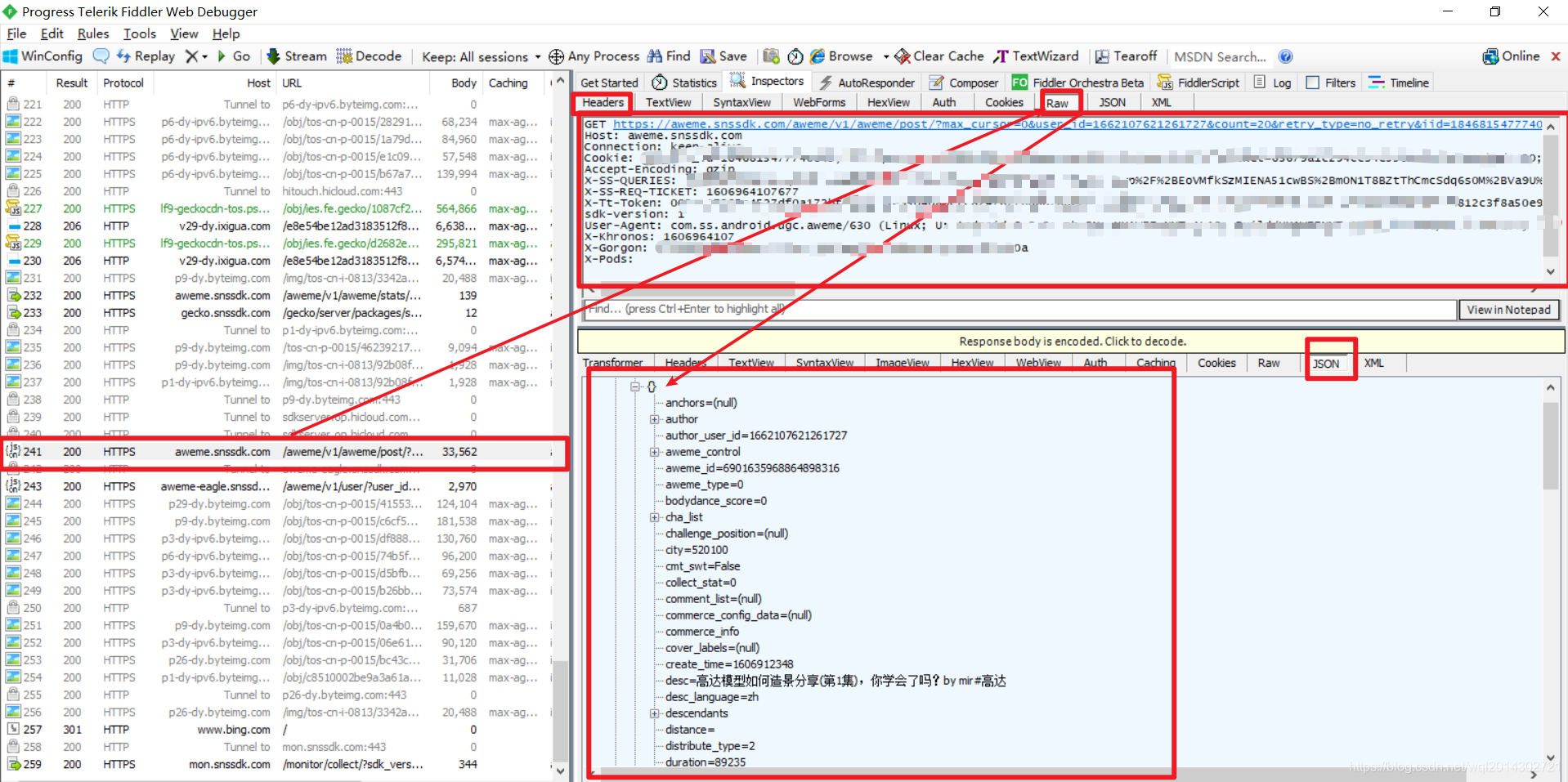This screenshot has width=1568, height=782.
Task: Open Find sessions dialog
Action: coord(669,56)
